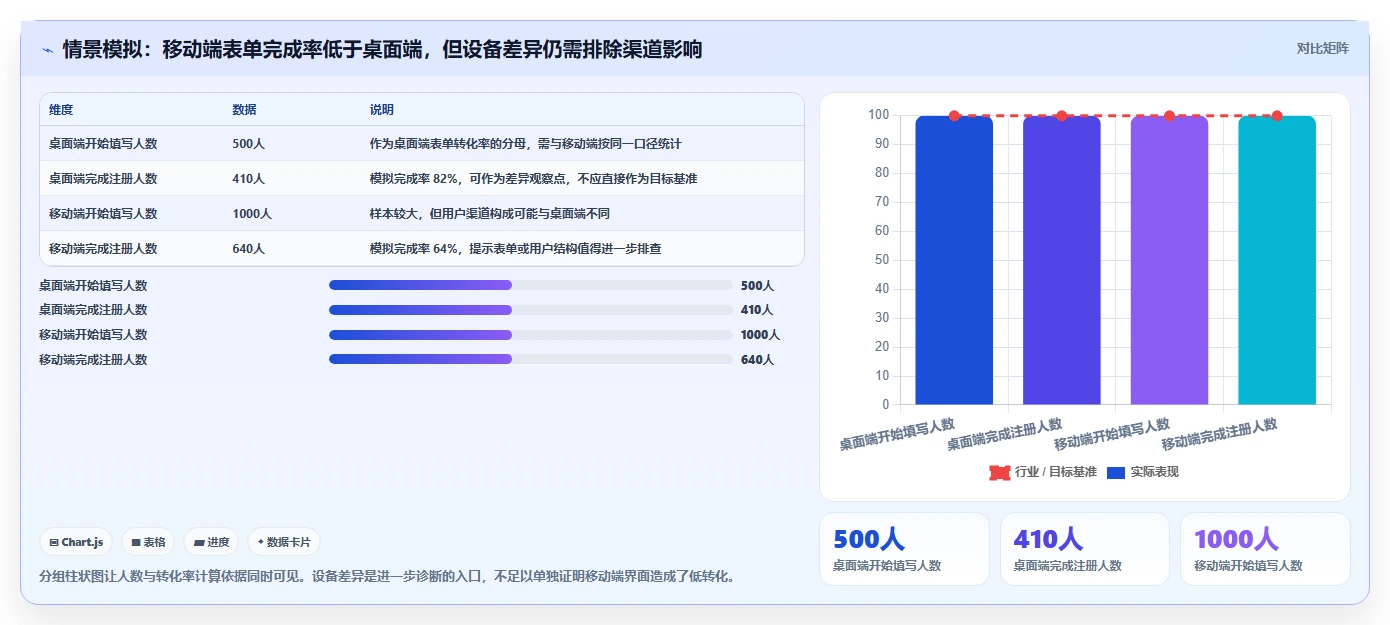Click the 640人 value beside the progress bar
Screen dimensions: 1390x625
757,359
